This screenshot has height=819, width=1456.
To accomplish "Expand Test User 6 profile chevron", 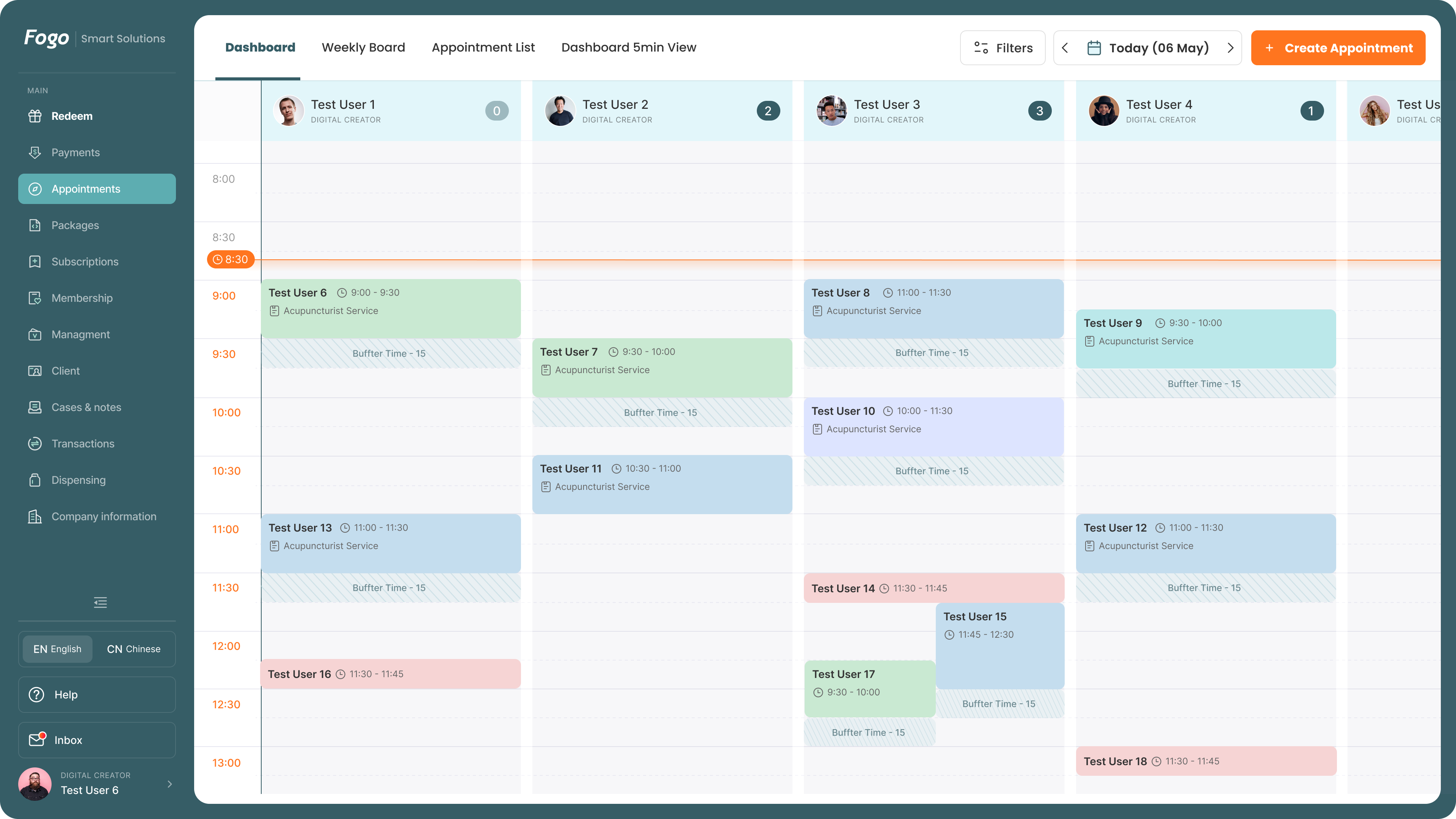I will (169, 784).
